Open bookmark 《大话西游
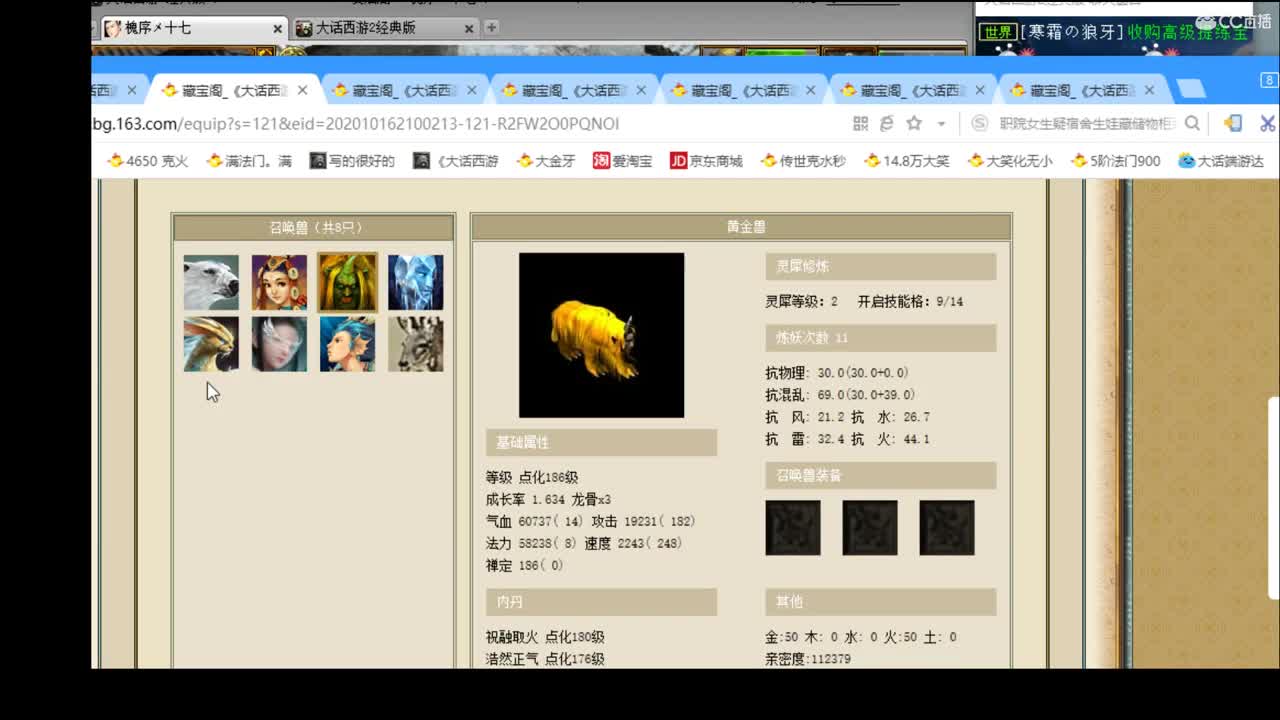Viewport: 1280px width, 720px height. click(456, 161)
